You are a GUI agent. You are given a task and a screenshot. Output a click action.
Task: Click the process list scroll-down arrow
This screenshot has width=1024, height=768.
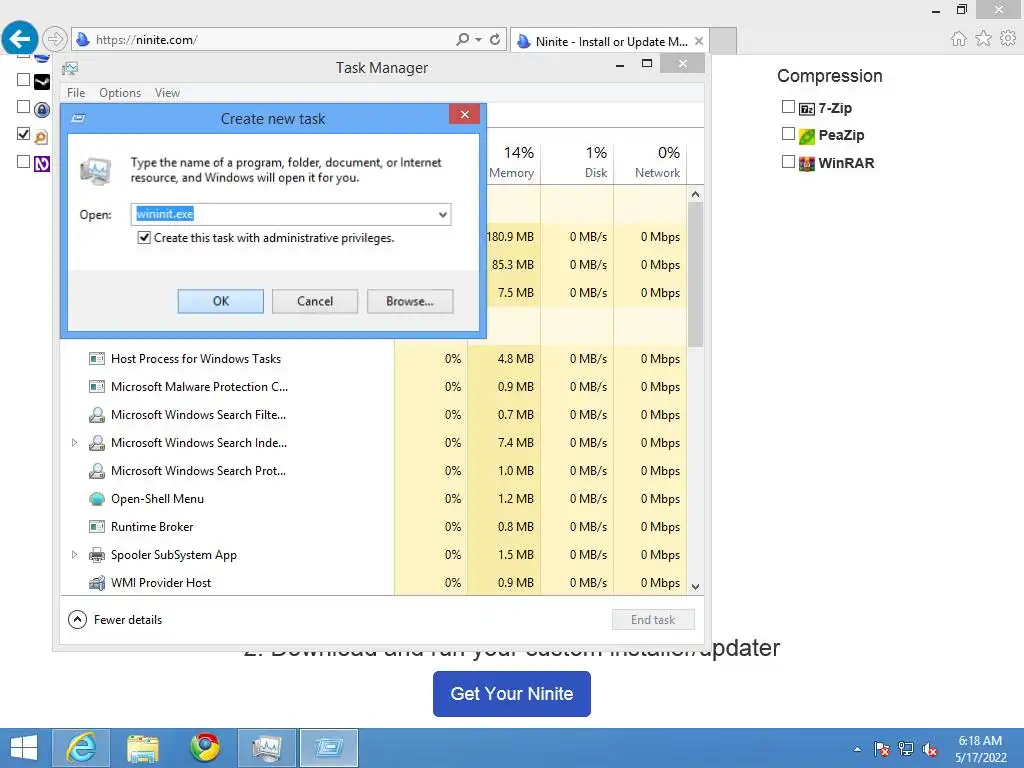696,586
